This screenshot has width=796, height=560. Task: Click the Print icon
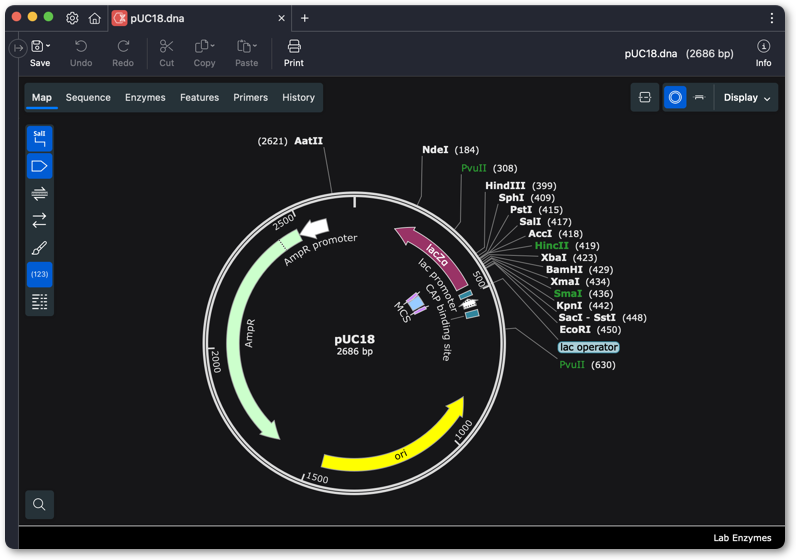pos(293,53)
